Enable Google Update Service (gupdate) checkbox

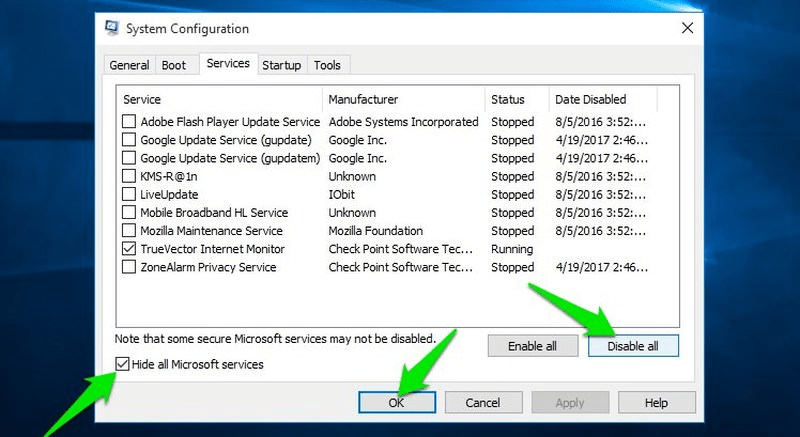(x=129, y=140)
